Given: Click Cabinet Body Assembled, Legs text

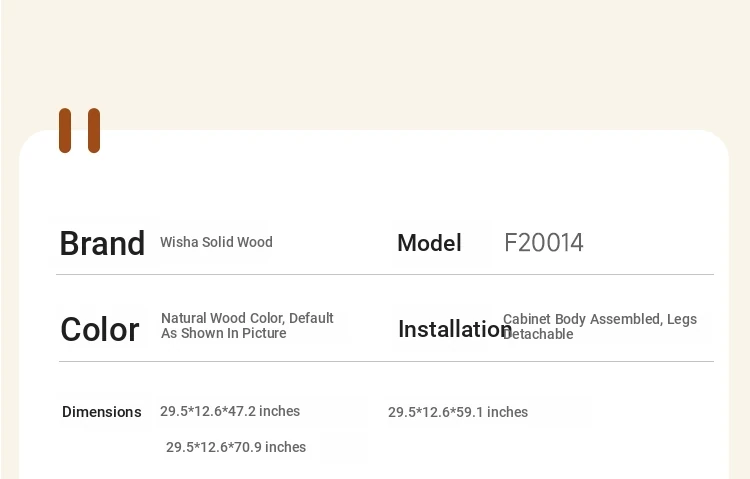Looking at the screenshot, I should (600, 319).
